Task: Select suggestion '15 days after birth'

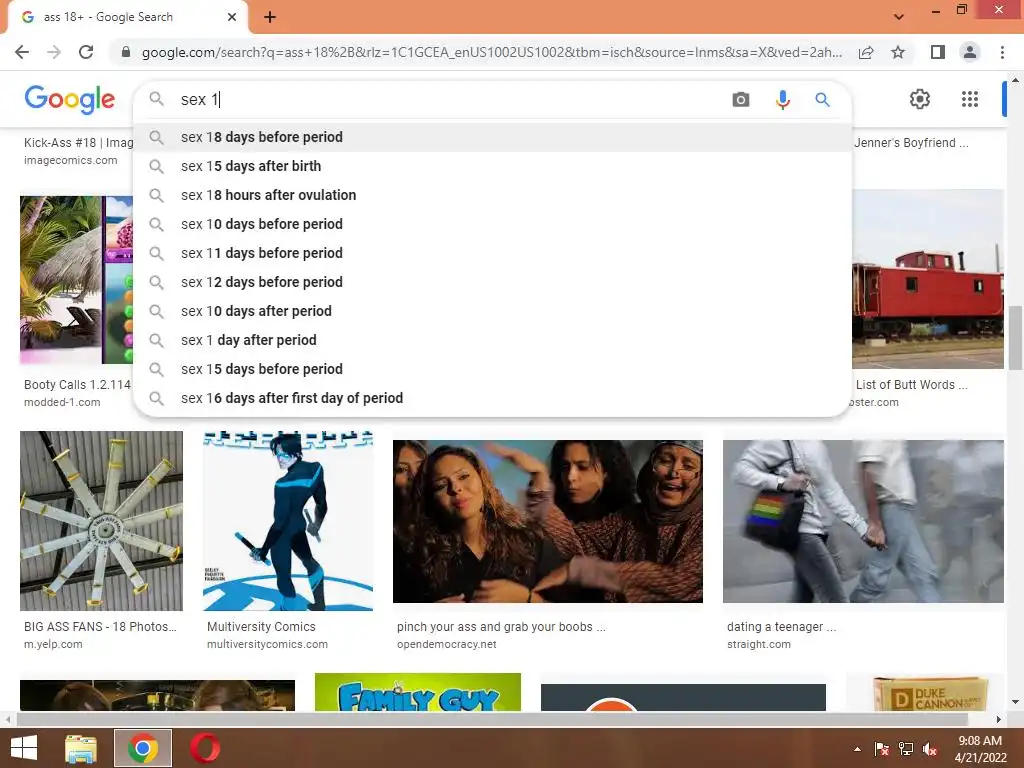Action: coord(492,166)
